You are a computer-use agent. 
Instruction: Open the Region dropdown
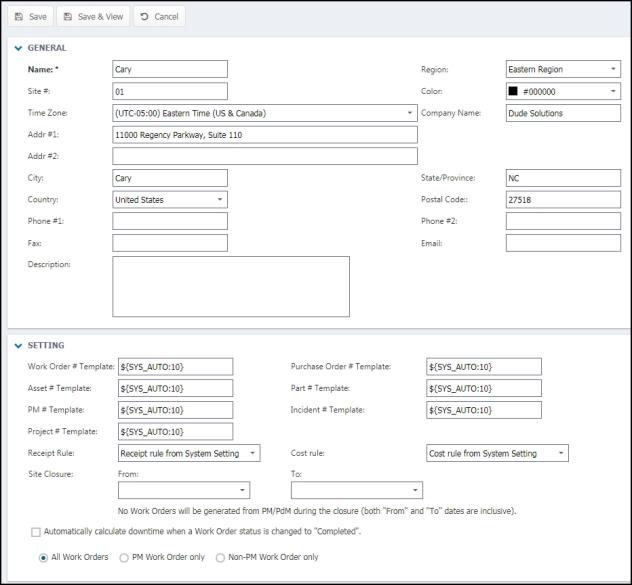click(x=563, y=69)
